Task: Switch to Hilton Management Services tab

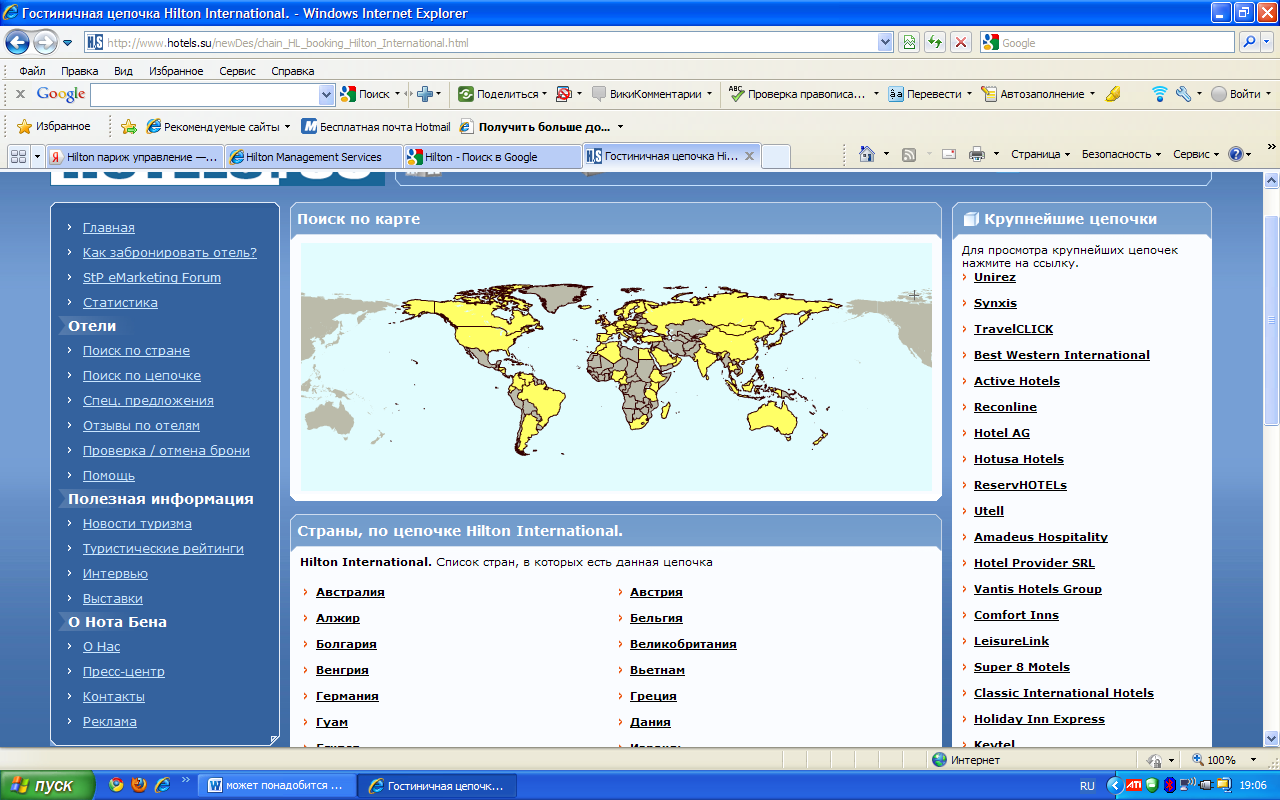Action: pos(314,157)
